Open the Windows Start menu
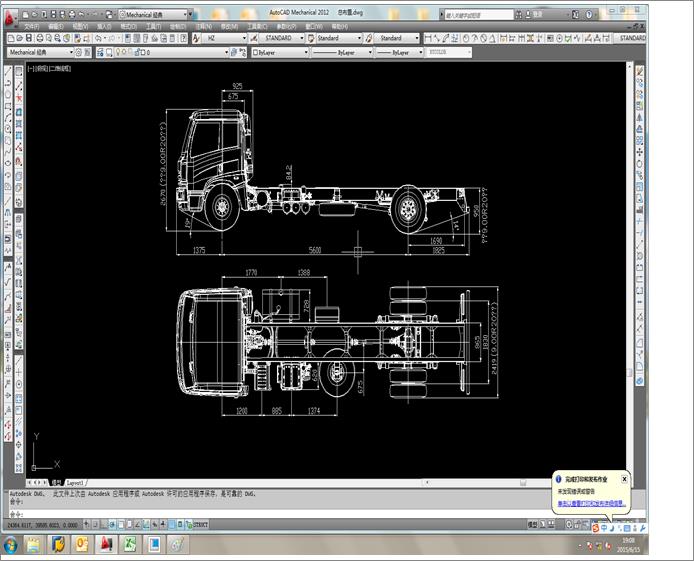 click(10, 545)
